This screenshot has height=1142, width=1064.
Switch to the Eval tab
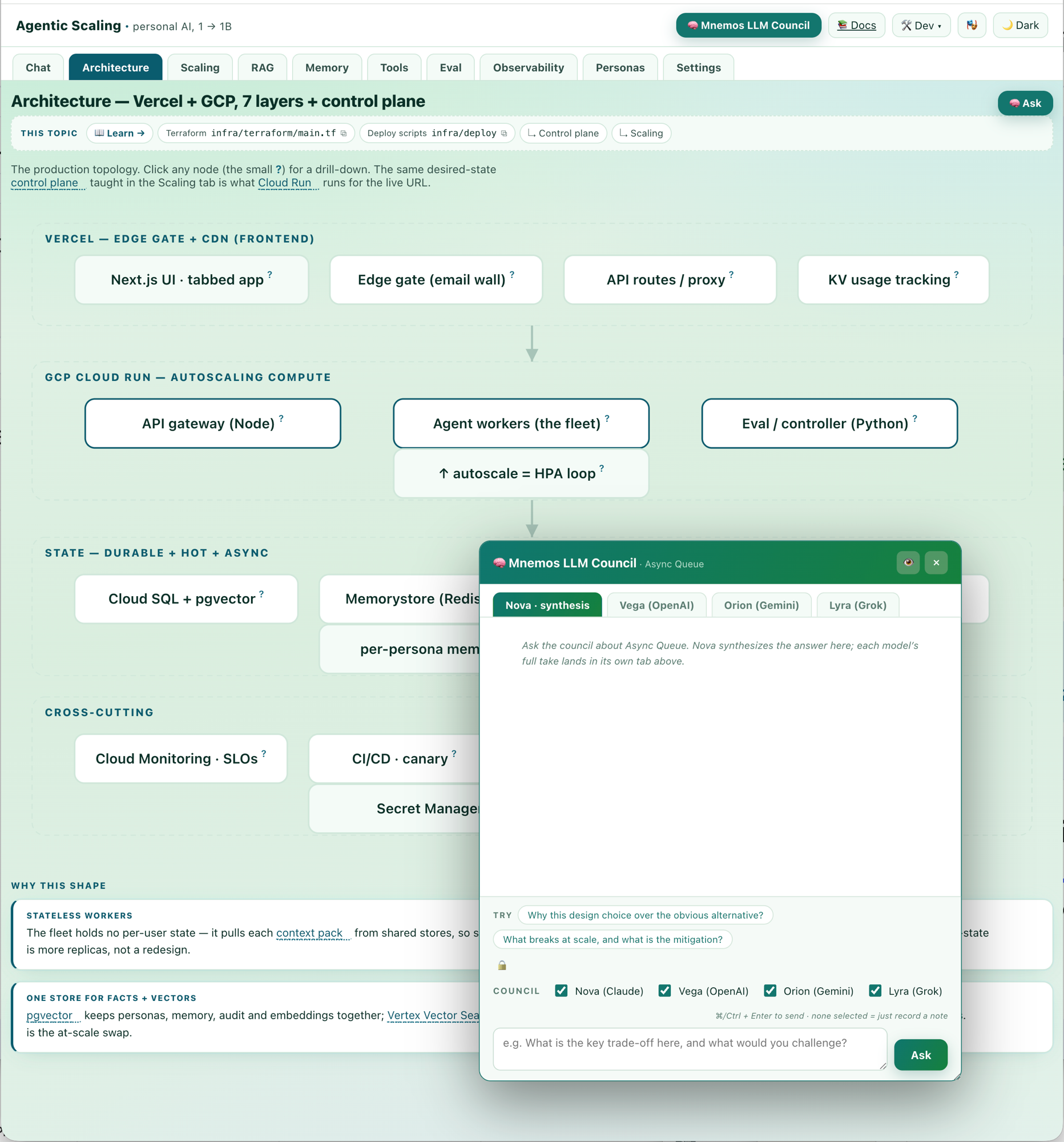pos(451,67)
